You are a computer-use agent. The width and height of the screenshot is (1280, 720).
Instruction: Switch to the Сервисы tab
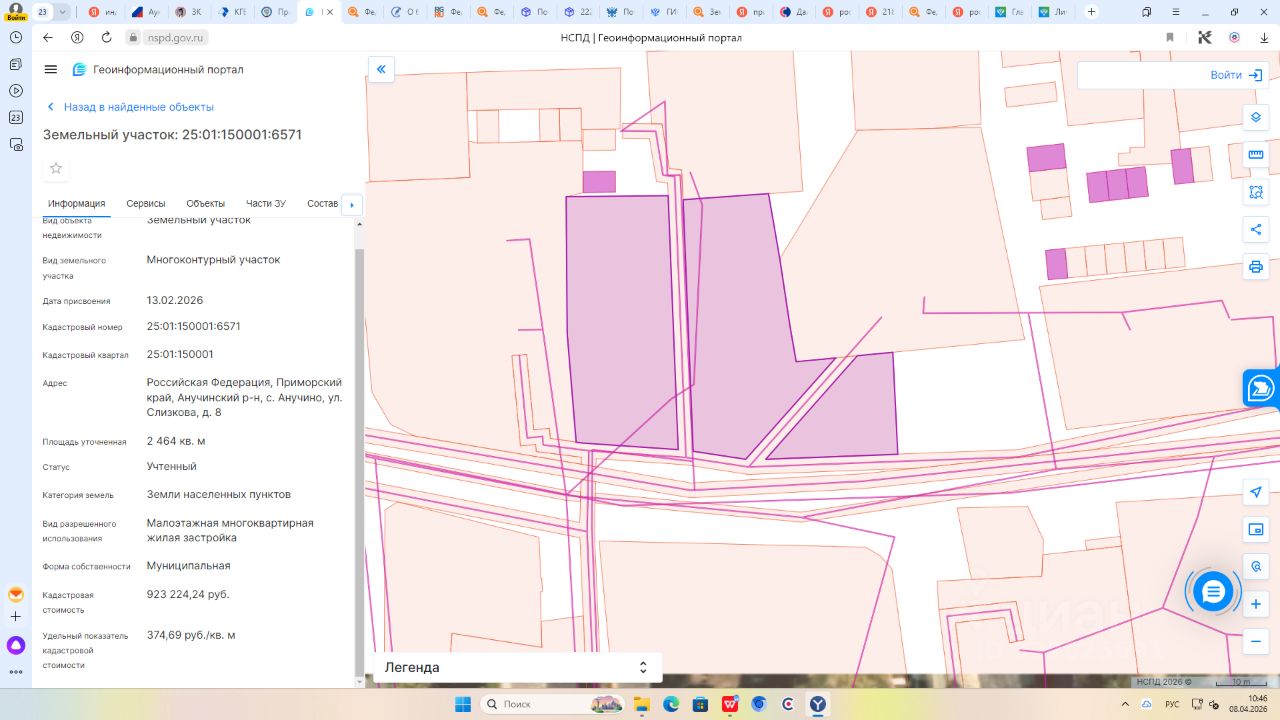tap(146, 204)
